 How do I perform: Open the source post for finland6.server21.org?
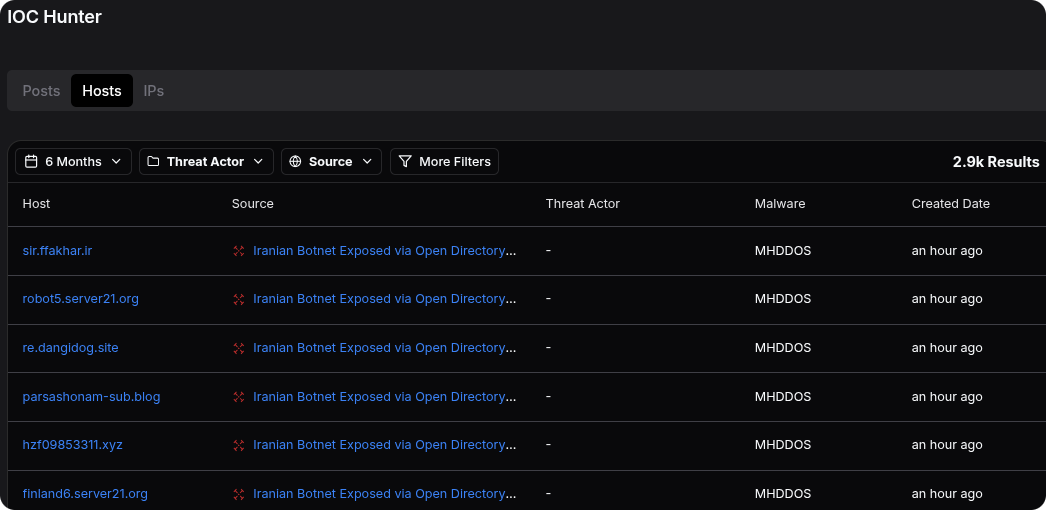pos(385,494)
